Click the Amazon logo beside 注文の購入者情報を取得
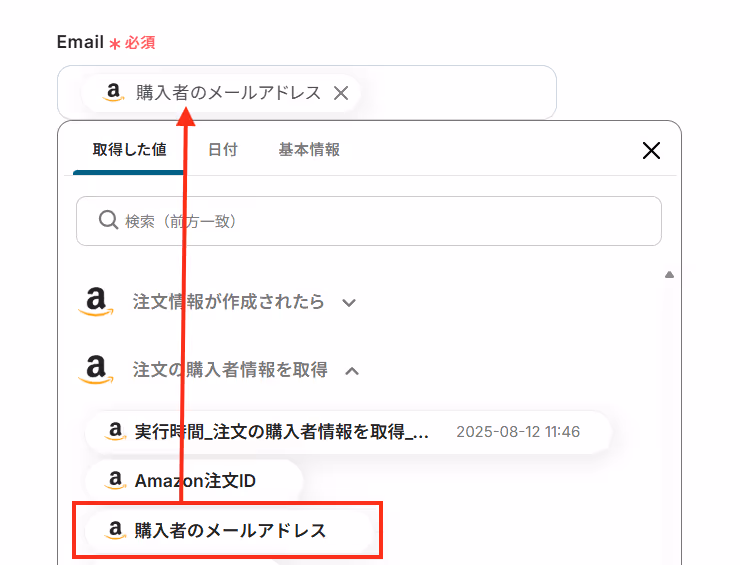740x565 pixels. [96, 370]
